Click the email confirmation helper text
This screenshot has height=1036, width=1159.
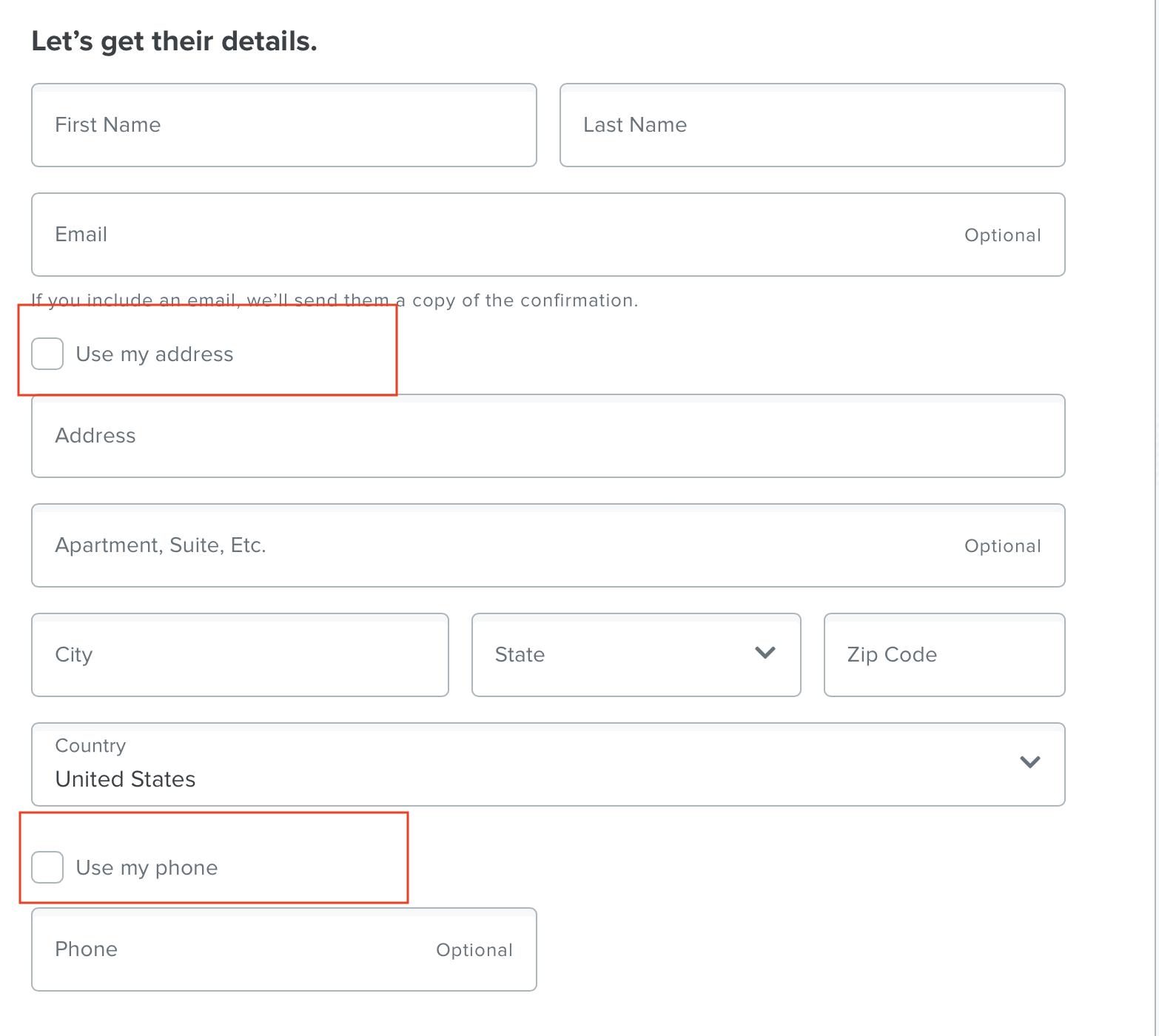click(334, 300)
